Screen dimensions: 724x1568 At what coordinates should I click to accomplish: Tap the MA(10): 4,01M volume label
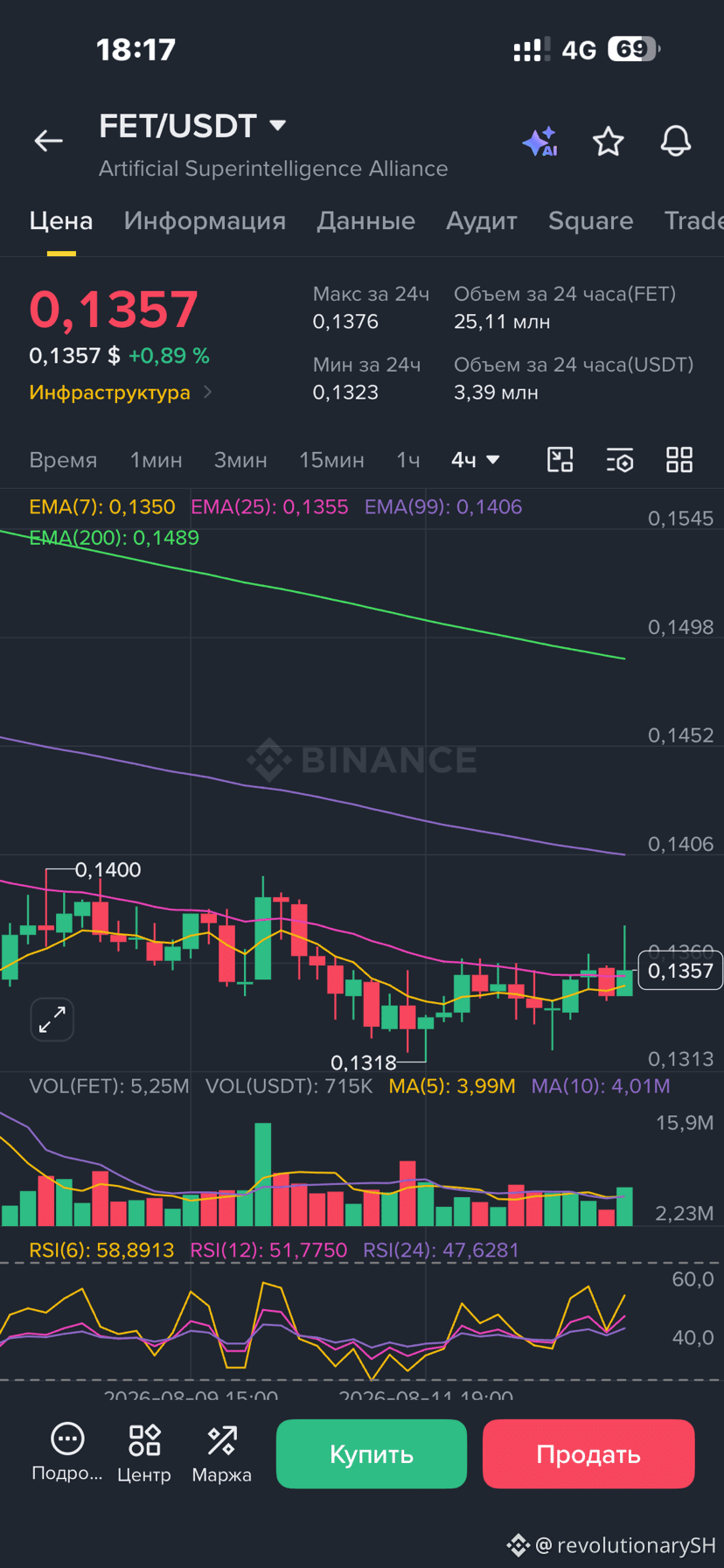pos(601,1086)
